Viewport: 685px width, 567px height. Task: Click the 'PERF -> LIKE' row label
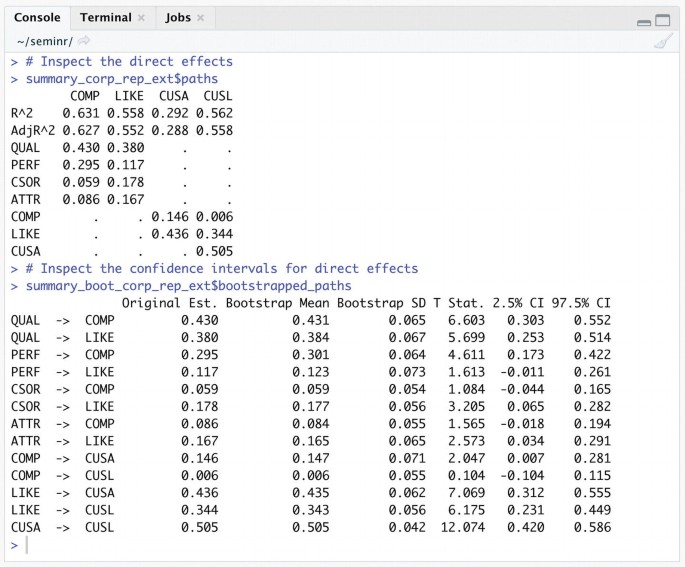pyautogui.click(x=62, y=372)
